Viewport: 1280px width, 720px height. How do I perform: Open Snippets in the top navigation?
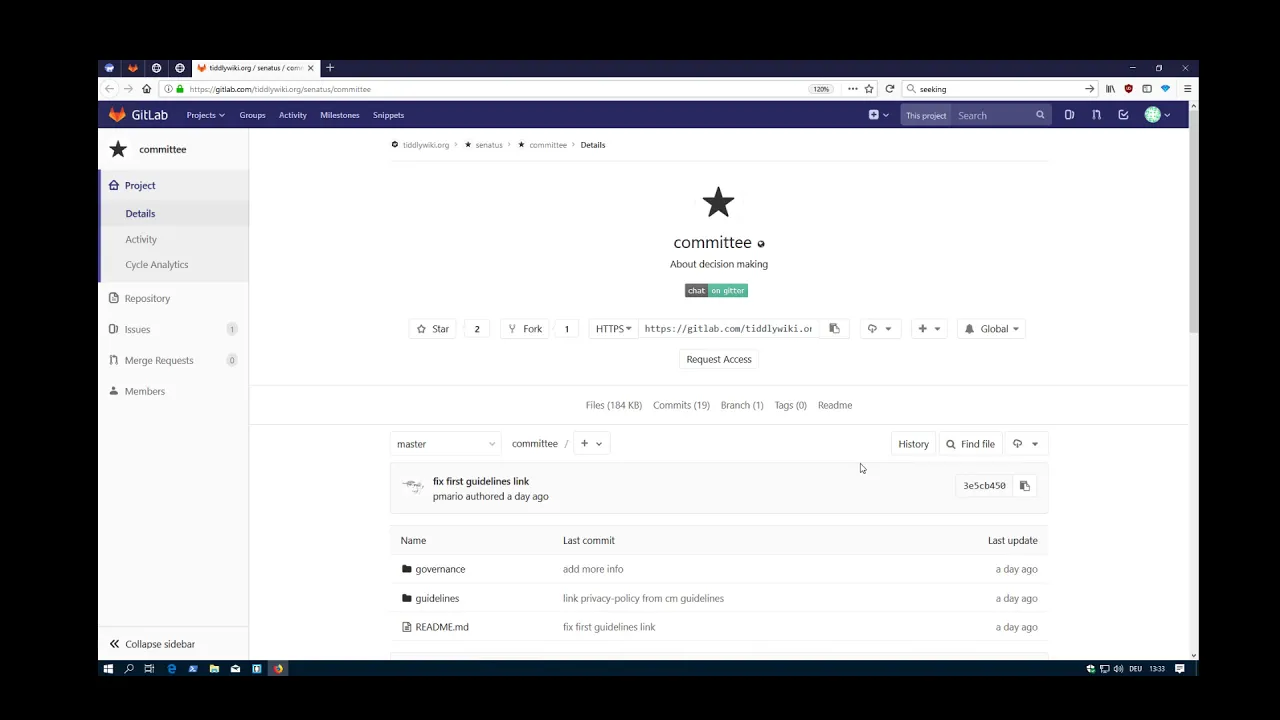pyautogui.click(x=388, y=115)
